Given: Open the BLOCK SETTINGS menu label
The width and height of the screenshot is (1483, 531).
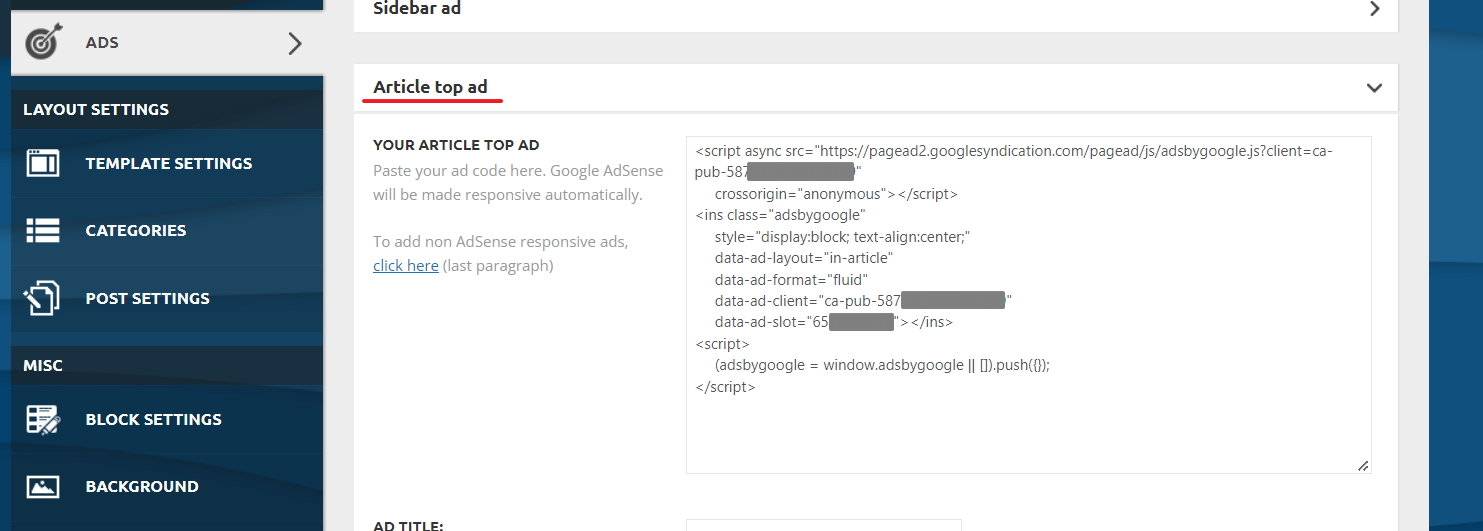Looking at the screenshot, I should pyautogui.click(x=154, y=419).
